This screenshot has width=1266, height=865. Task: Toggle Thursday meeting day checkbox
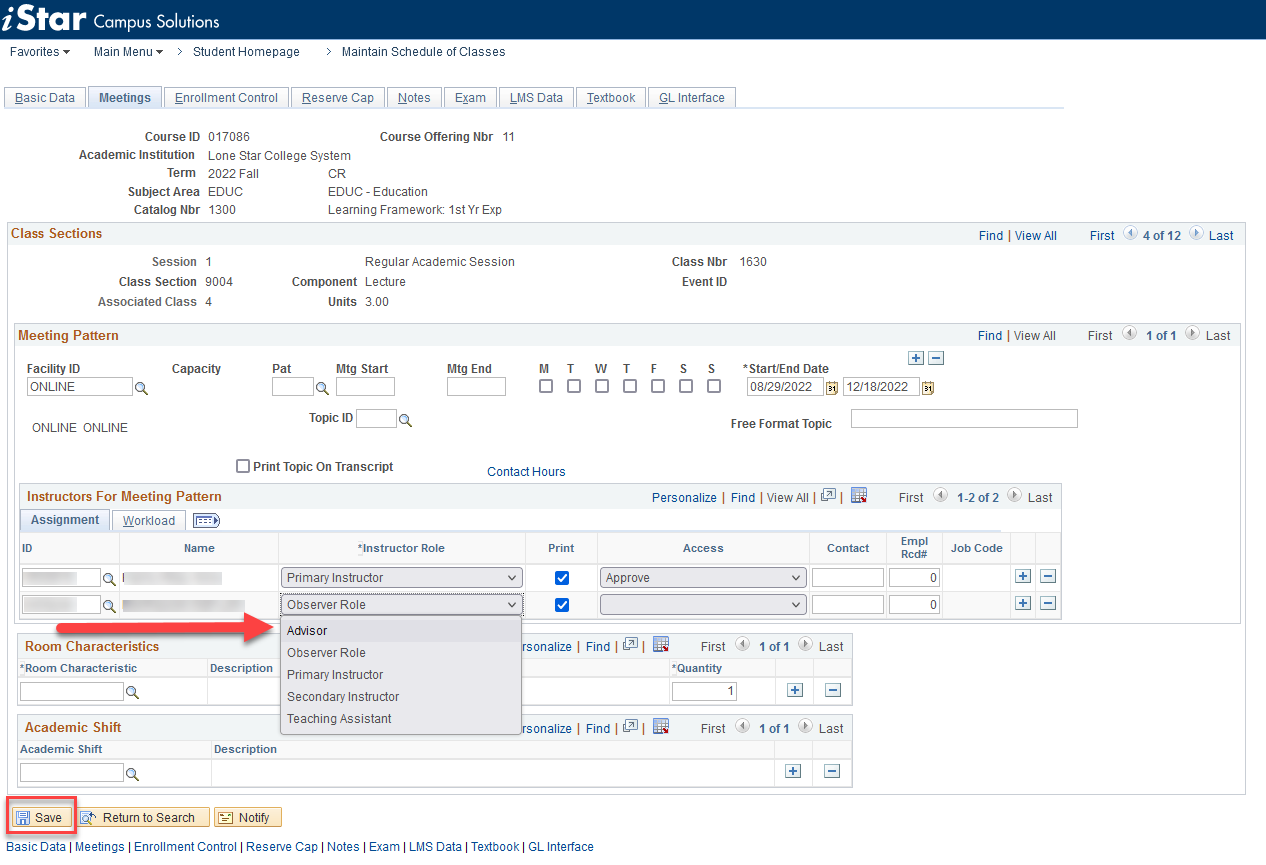pos(629,386)
